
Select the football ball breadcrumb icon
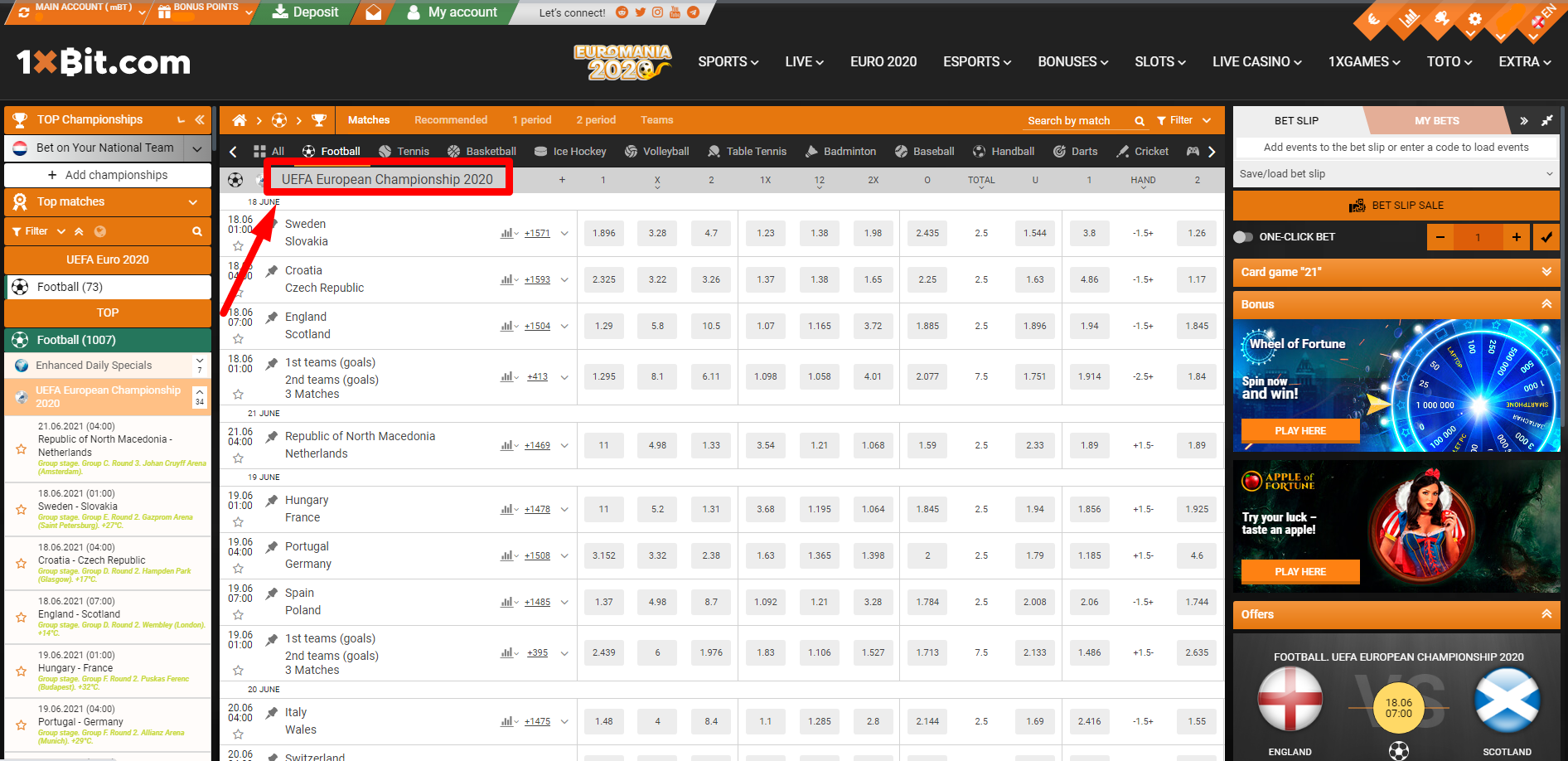click(x=279, y=120)
